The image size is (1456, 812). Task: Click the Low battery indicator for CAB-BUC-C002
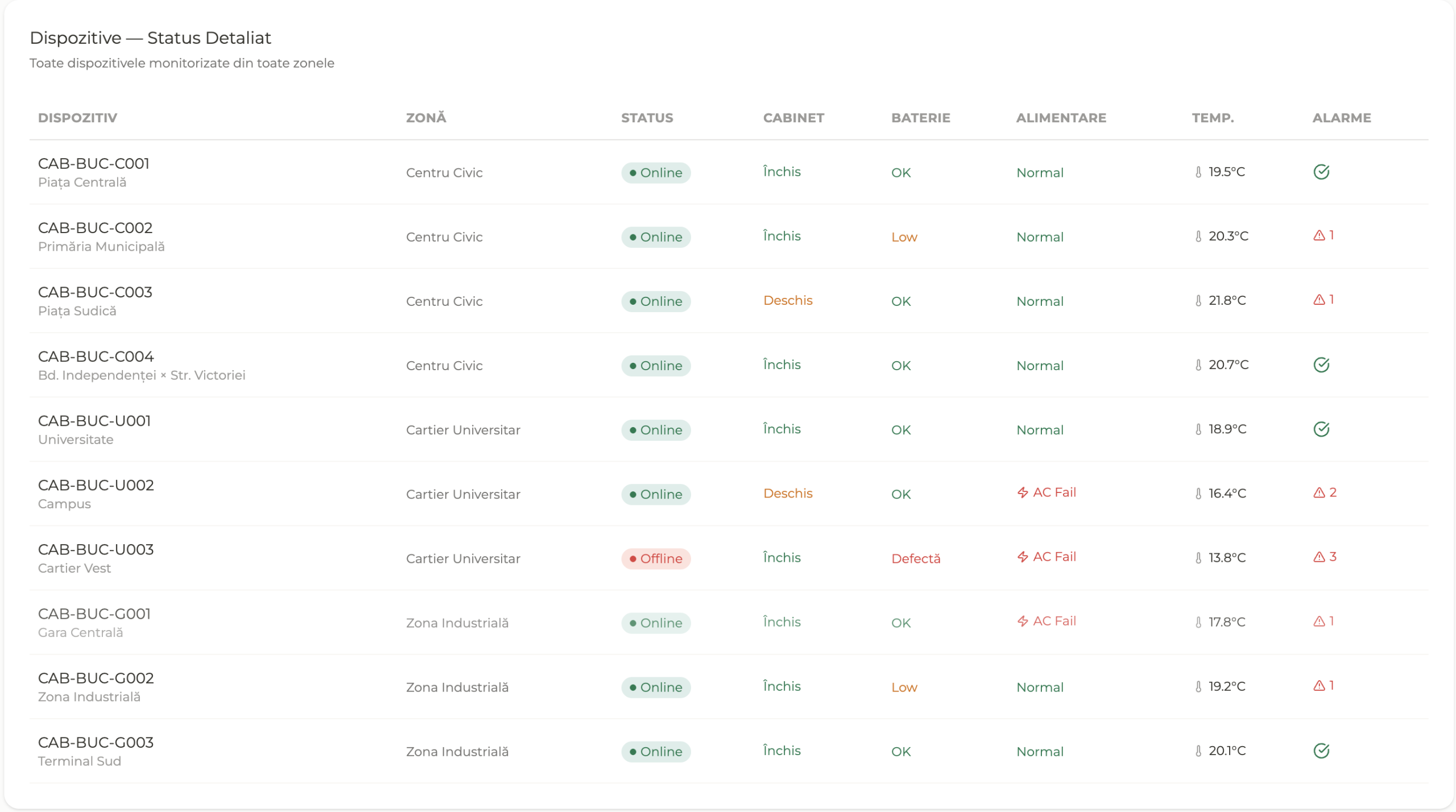pos(904,237)
